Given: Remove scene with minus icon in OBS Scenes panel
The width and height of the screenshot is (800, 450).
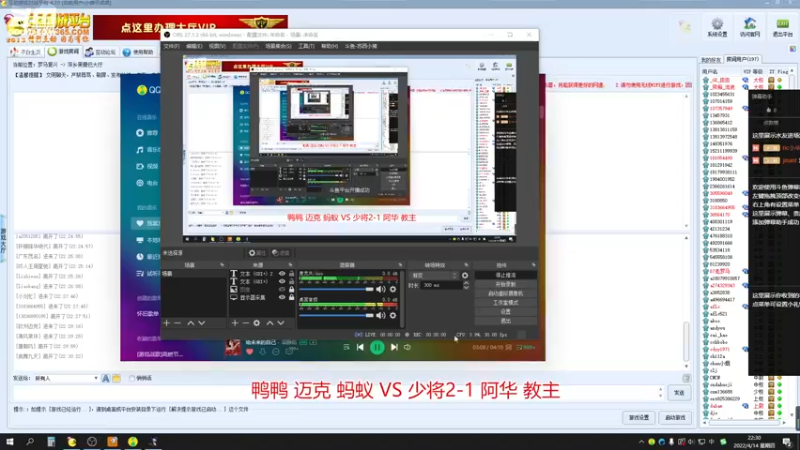Looking at the screenshot, I should click(178, 323).
